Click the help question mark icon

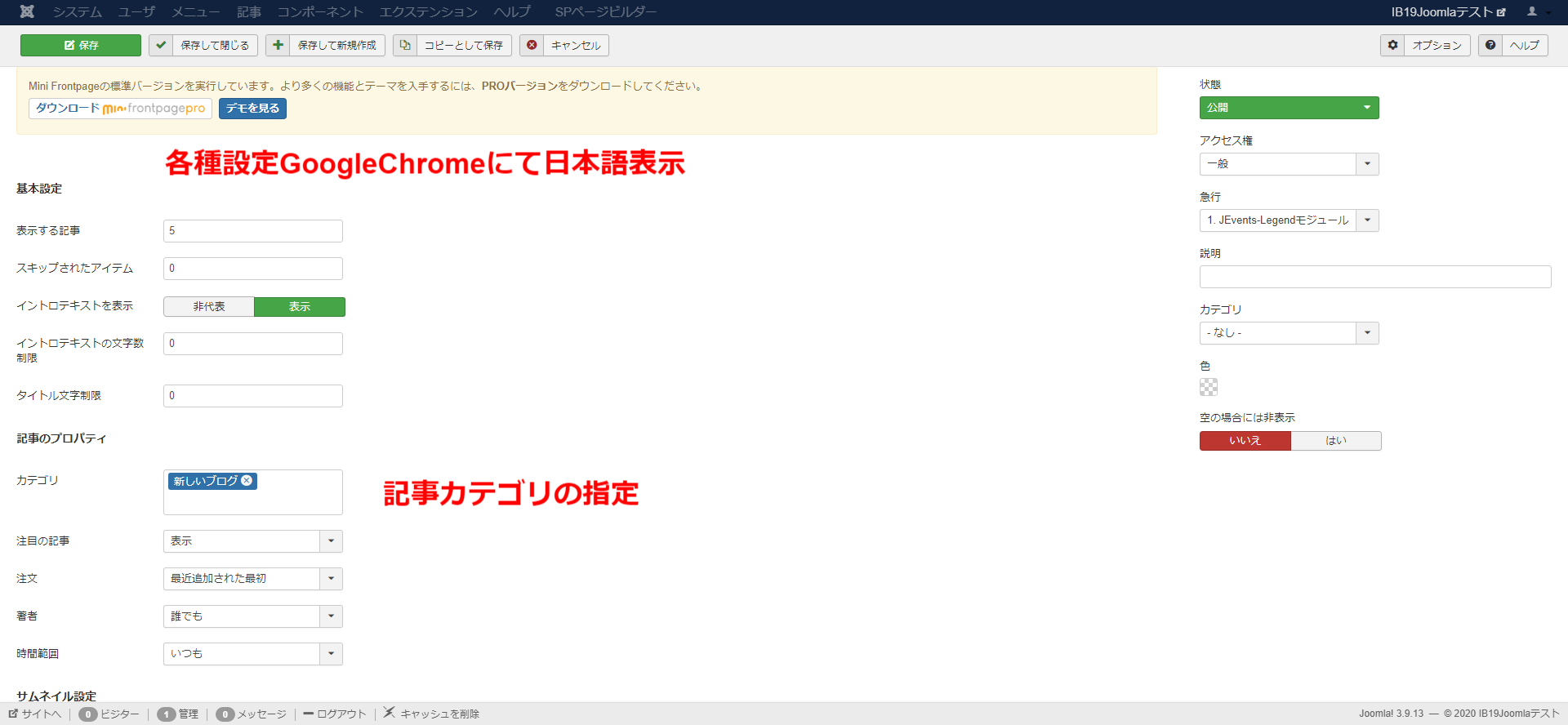click(1490, 45)
